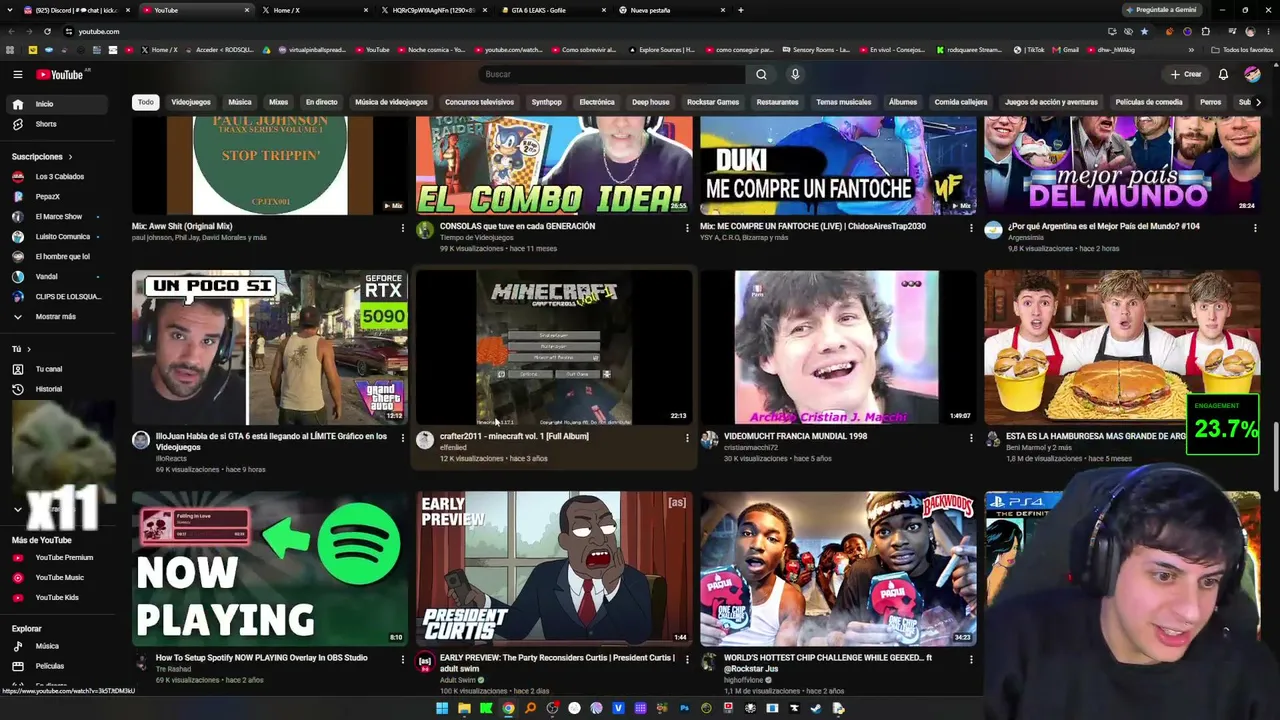Image resolution: width=1280 pixels, height=720 pixels.
Task: Select the Rockstar Games filter chip
Action: click(713, 102)
